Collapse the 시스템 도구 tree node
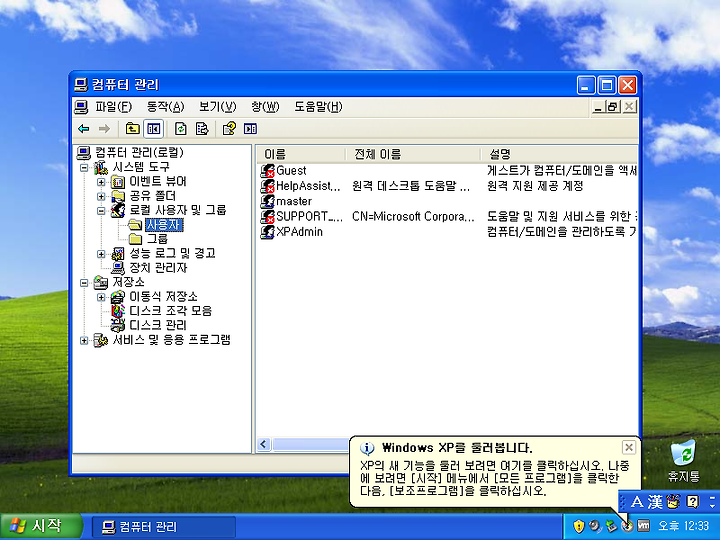Viewport: 720px width, 540px height. pyautogui.click(x=84, y=168)
